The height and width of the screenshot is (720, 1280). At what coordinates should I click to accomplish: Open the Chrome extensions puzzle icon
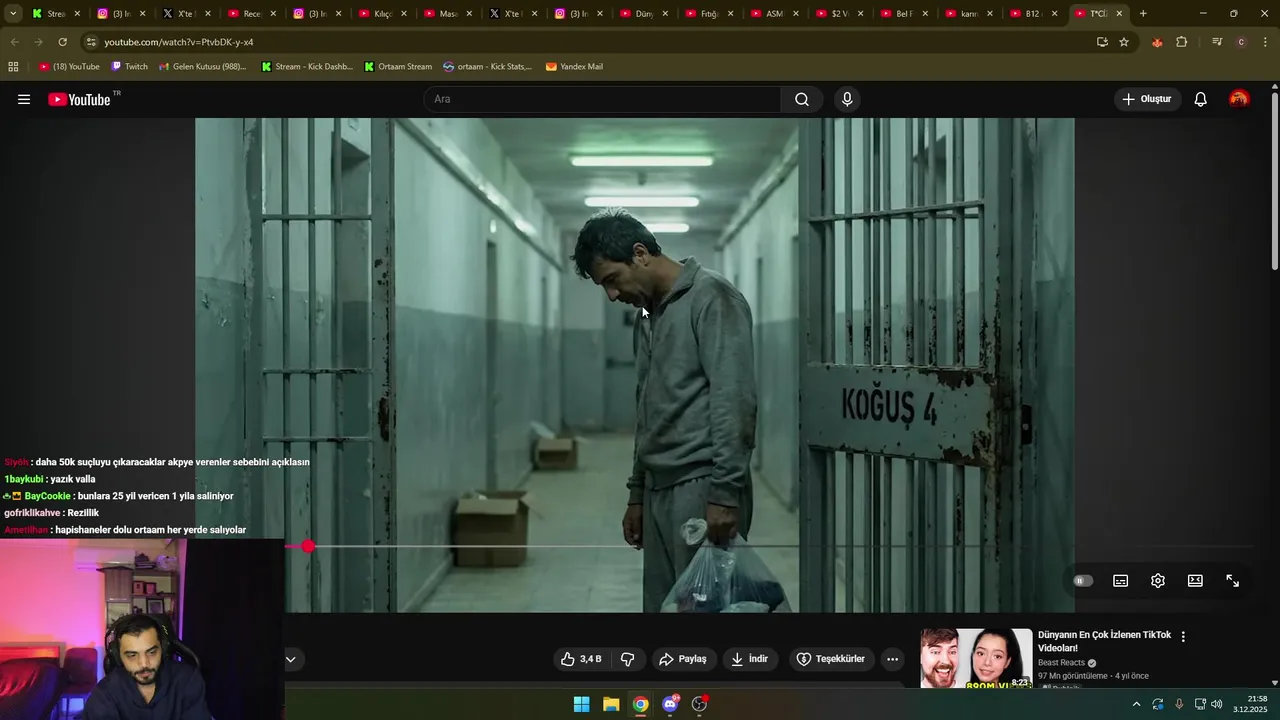coord(1182,42)
